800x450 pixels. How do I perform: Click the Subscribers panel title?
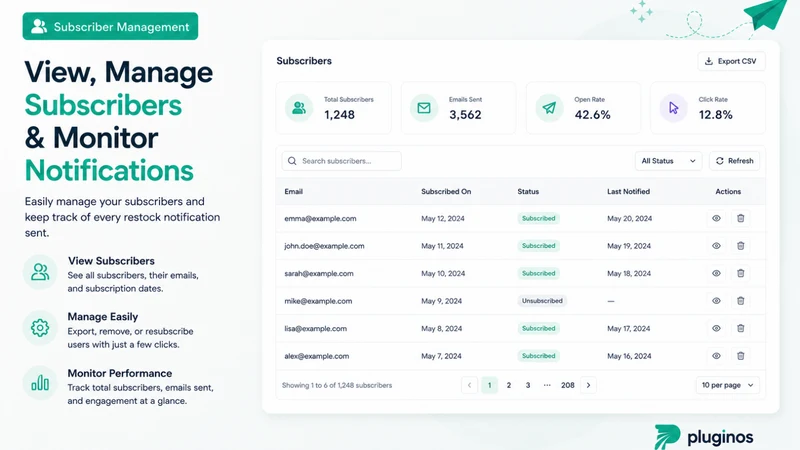tap(304, 61)
